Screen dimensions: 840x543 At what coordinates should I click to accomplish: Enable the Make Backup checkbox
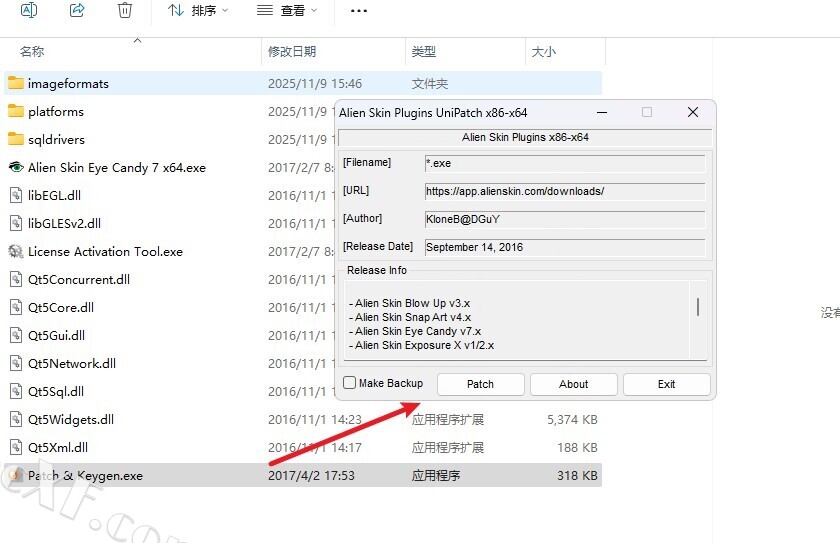point(350,383)
